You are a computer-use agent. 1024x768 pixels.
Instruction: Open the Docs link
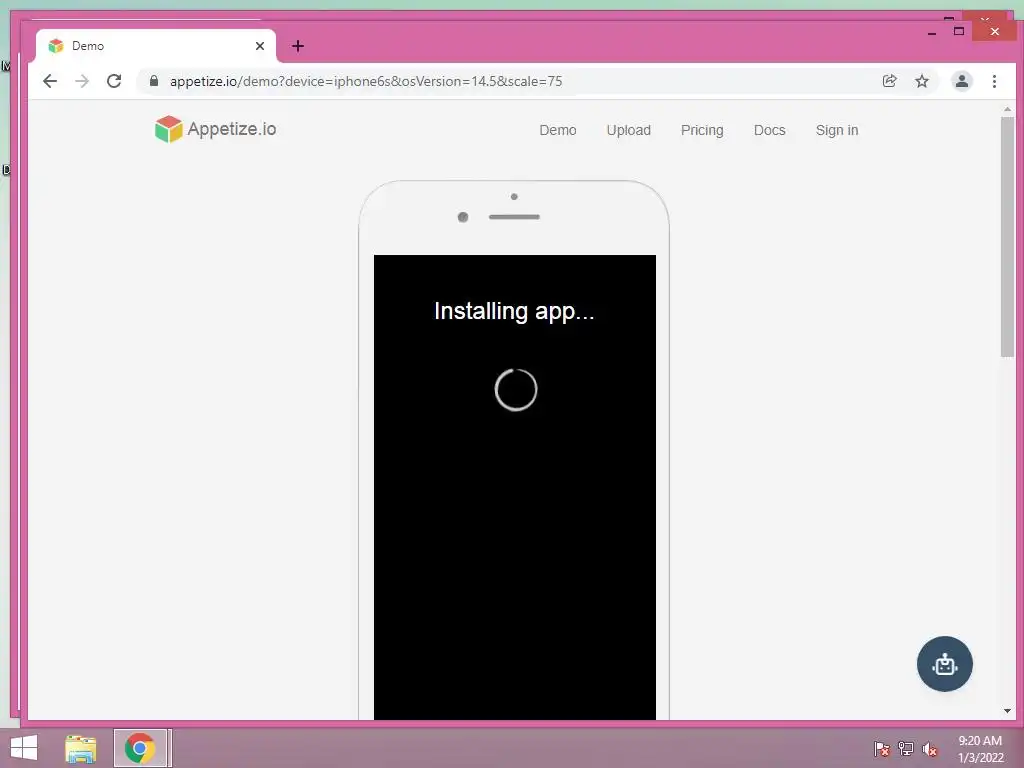pos(769,130)
